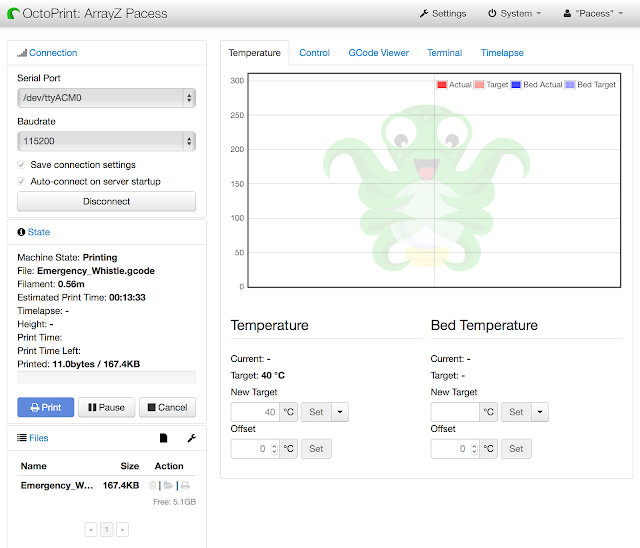Click the print progress bar
Image resolution: width=640 pixels, height=548 pixels.
click(107, 377)
